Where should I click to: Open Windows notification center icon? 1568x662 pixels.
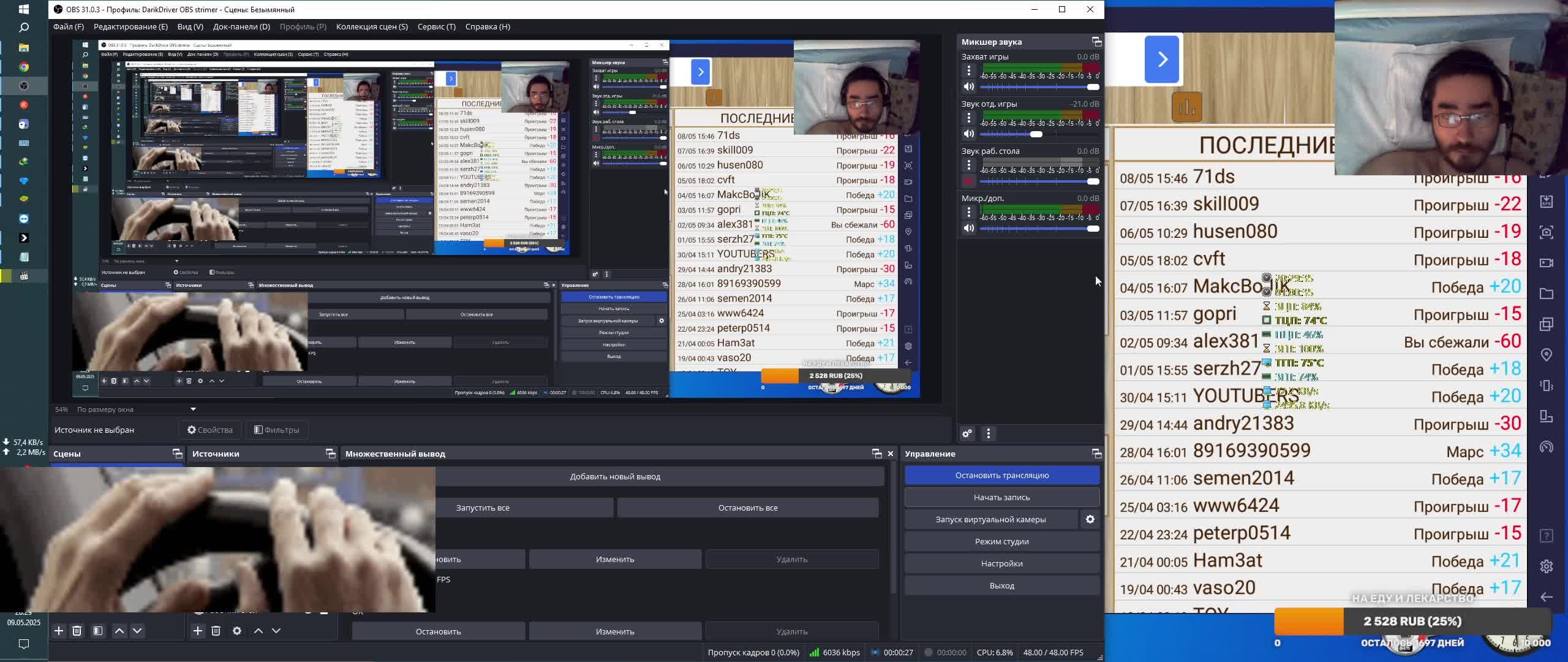point(23,644)
